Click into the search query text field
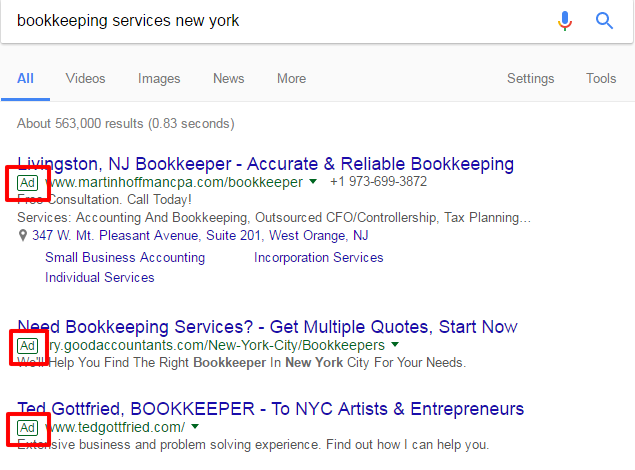 279,21
